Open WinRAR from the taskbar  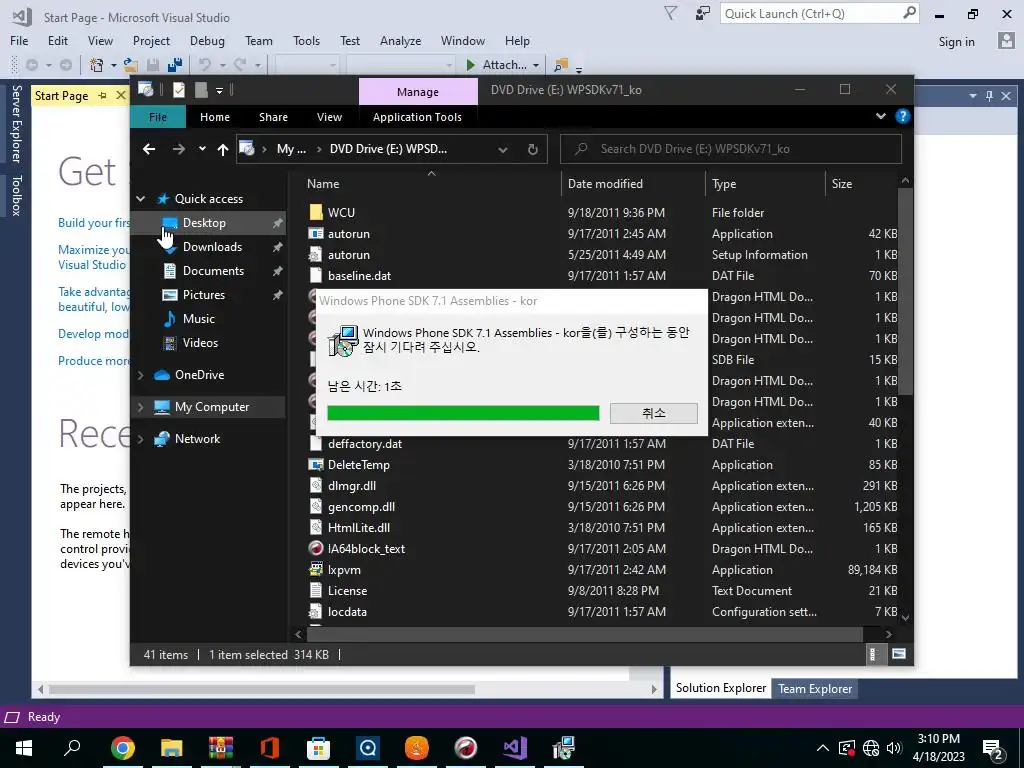(221, 748)
